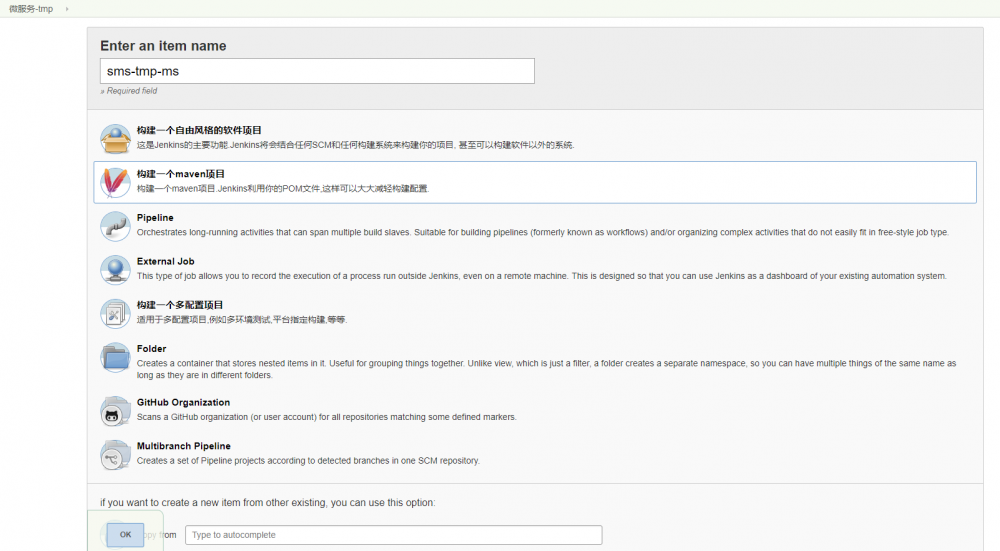
Task: Choose the Pipeline item type title
Action: 155,217
